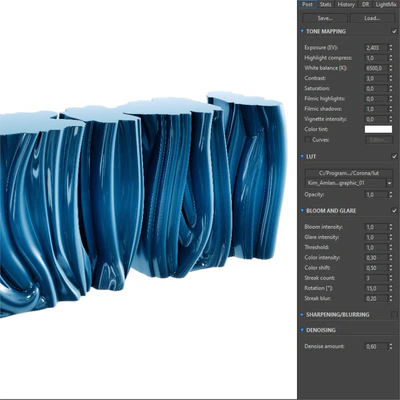Switch to the DR tab

pyautogui.click(x=365, y=4)
